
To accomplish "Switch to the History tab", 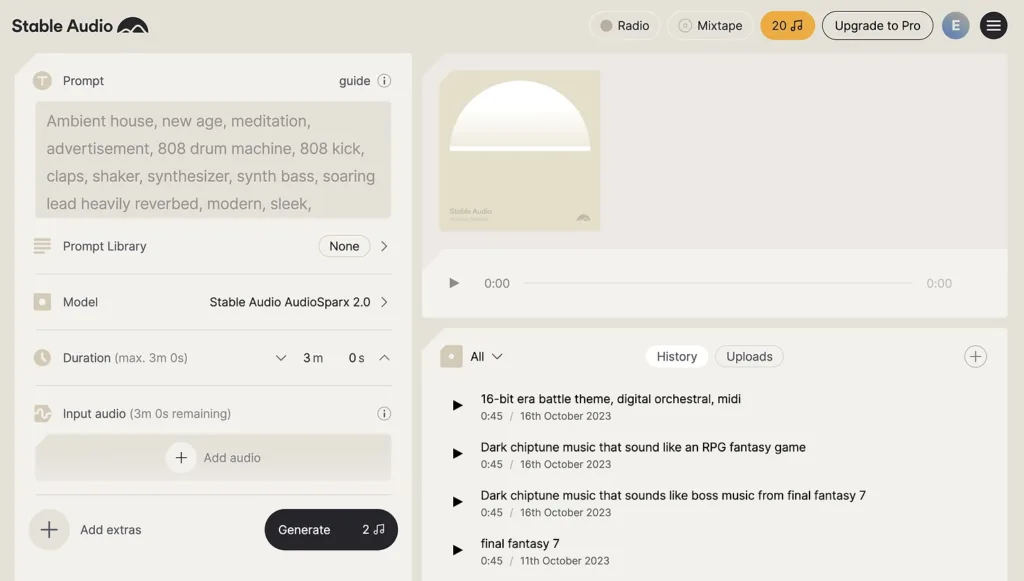I will 676,357.
